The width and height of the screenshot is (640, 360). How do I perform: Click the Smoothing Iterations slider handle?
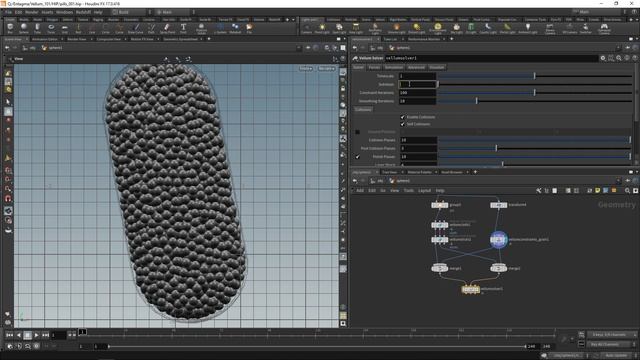(x=476, y=101)
